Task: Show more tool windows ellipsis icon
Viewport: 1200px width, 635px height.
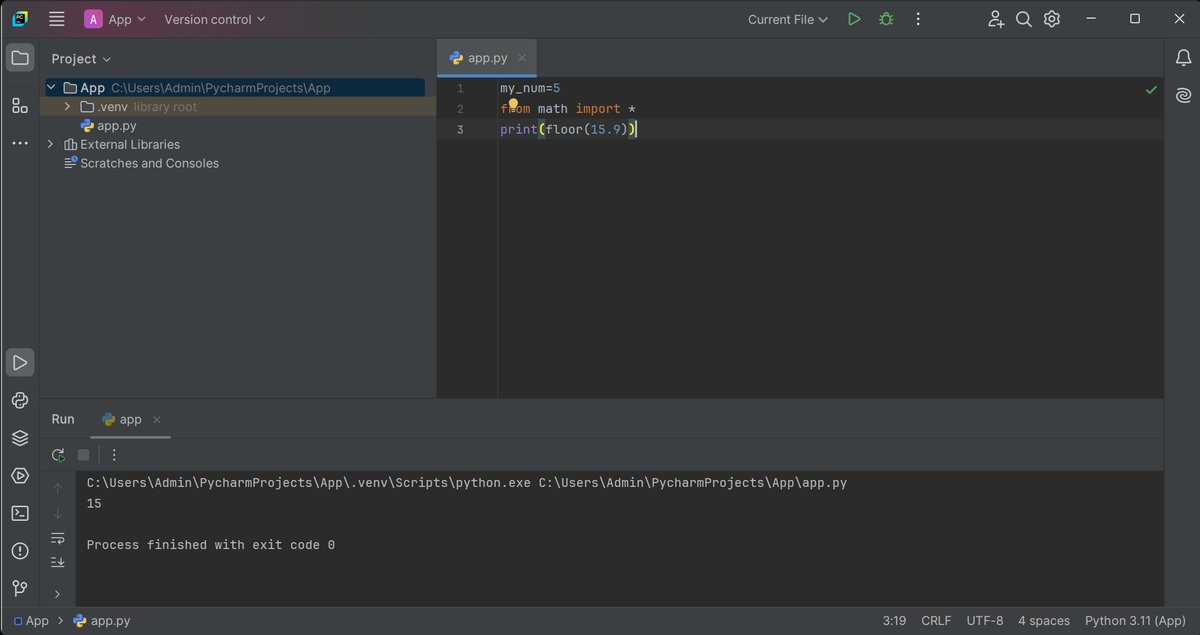Action: point(20,143)
